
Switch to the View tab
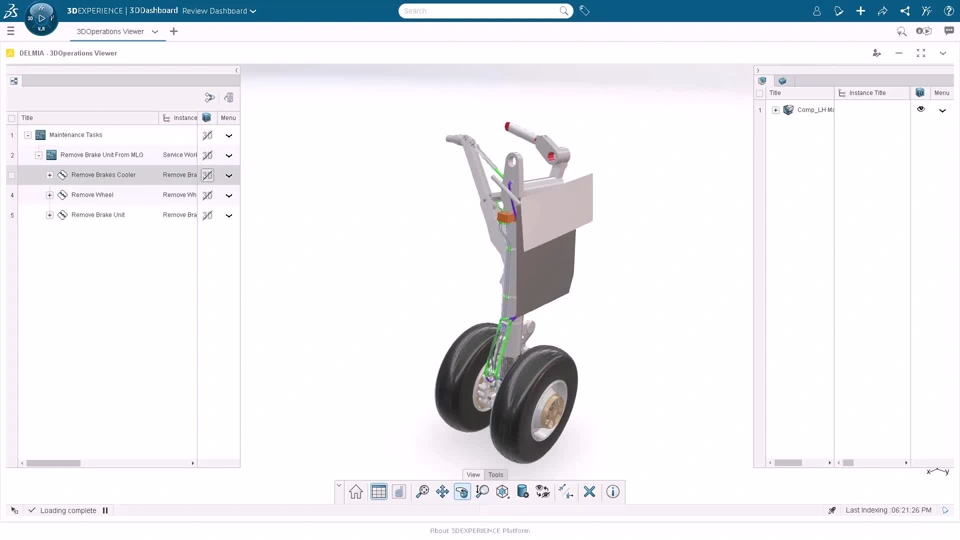473,474
